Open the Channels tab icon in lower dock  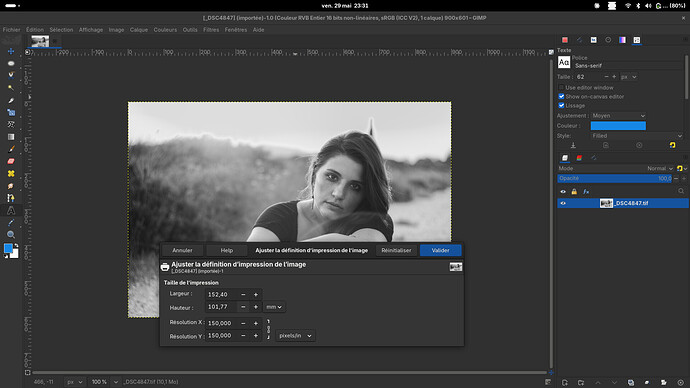click(x=580, y=158)
